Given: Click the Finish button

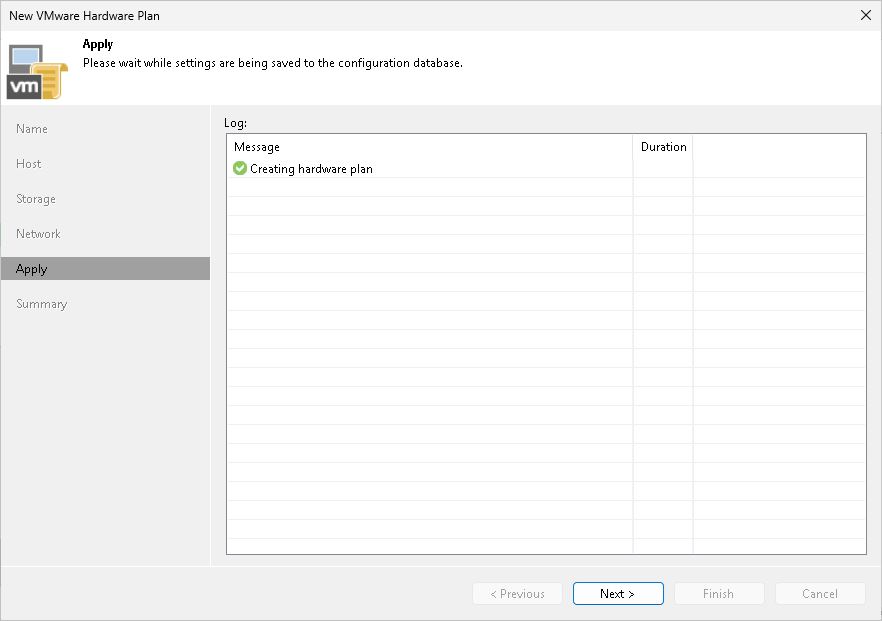Looking at the screenshot, I should (x=719, y=593).
